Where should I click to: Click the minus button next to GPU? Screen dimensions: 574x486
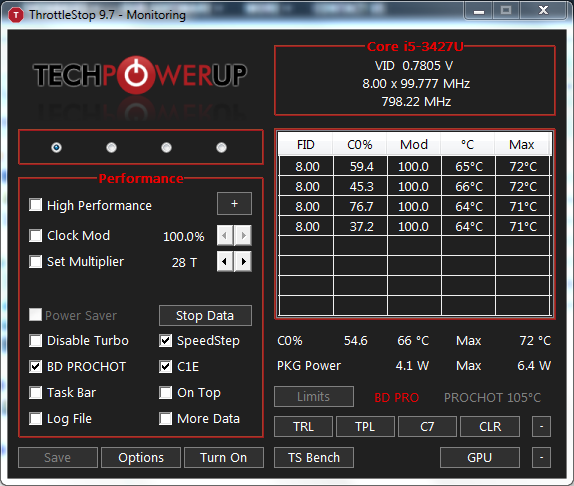541,457
